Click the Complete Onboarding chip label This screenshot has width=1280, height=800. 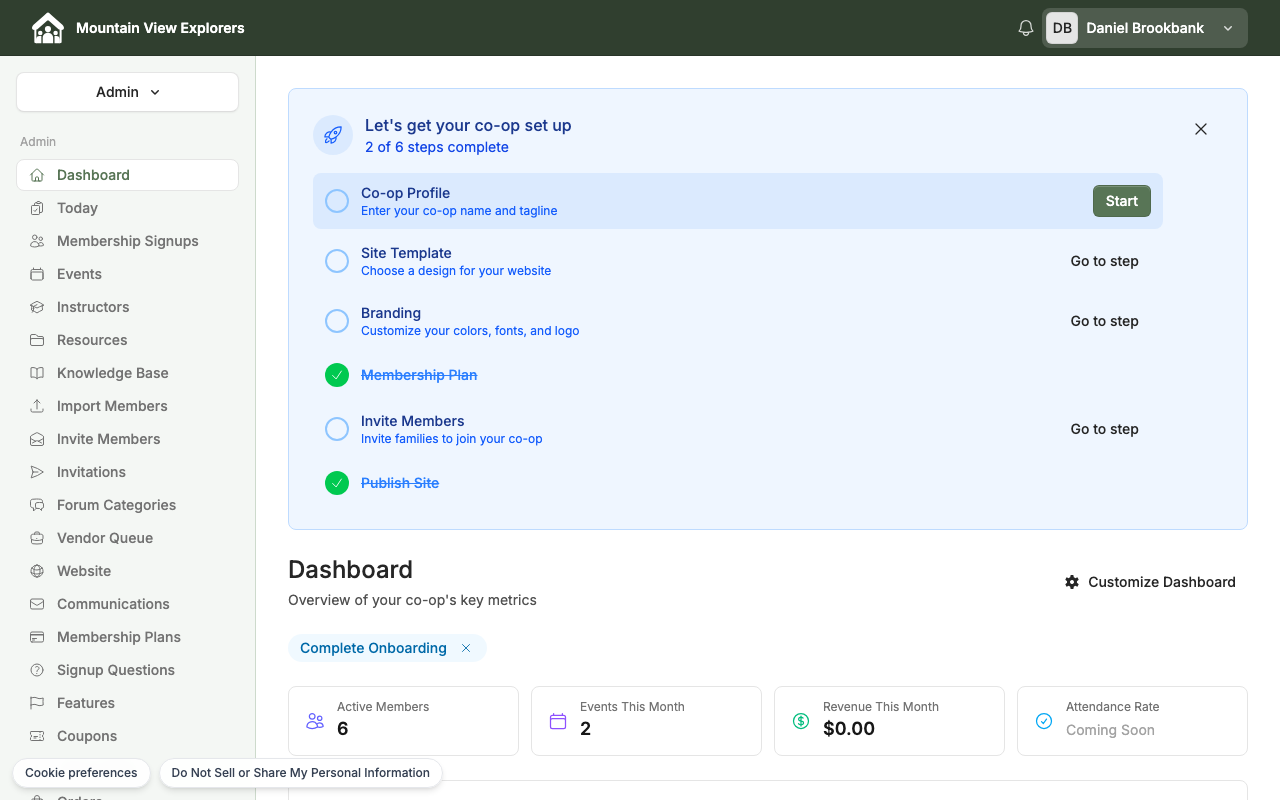point(373,648)
